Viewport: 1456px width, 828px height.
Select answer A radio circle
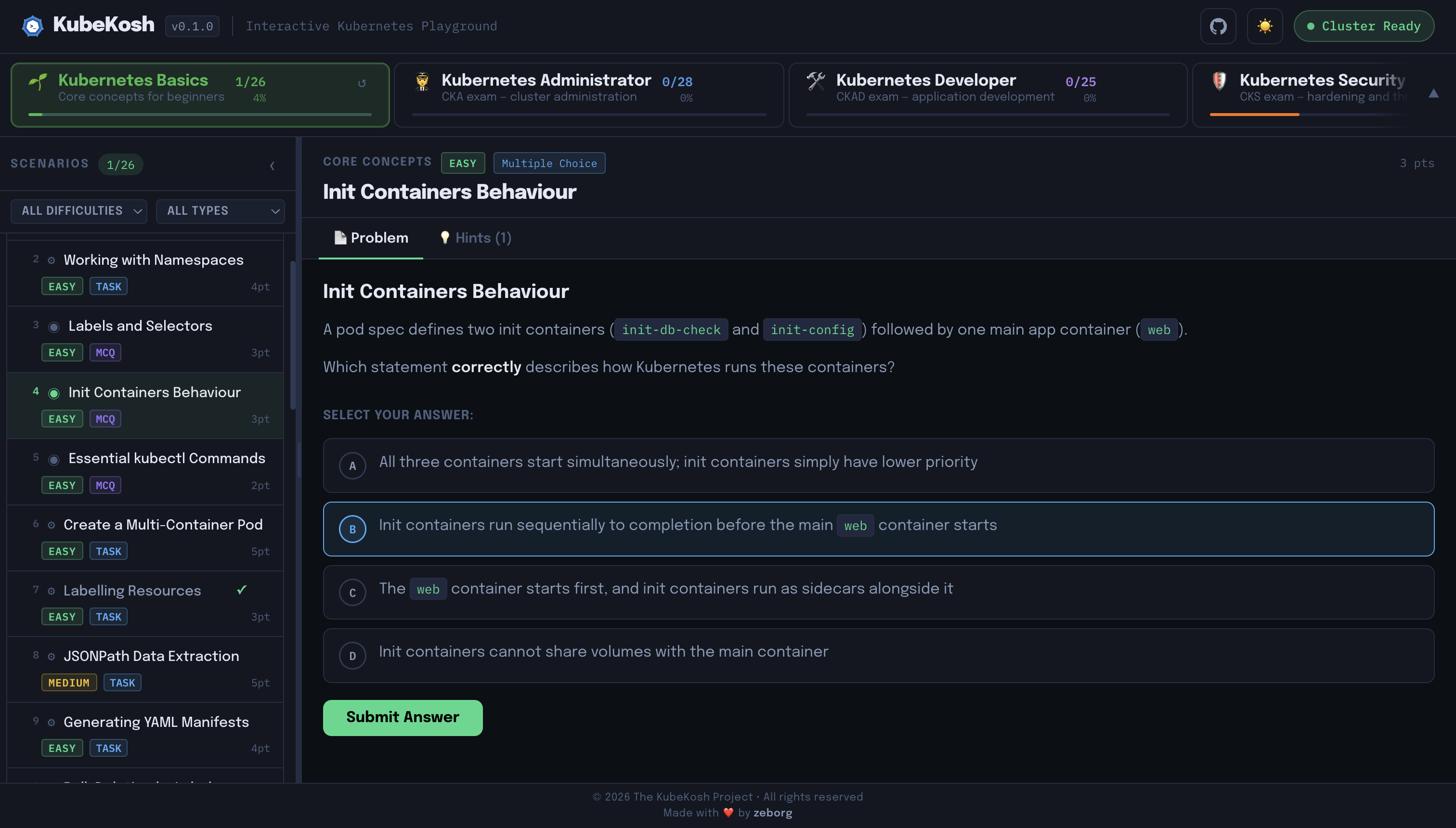352,466
